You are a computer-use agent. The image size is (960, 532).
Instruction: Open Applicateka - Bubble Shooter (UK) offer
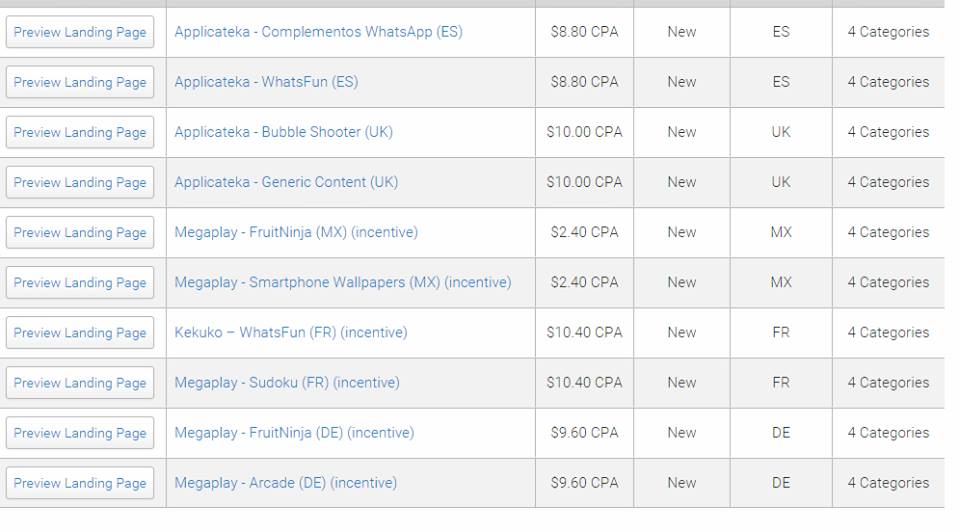[283, 132]
